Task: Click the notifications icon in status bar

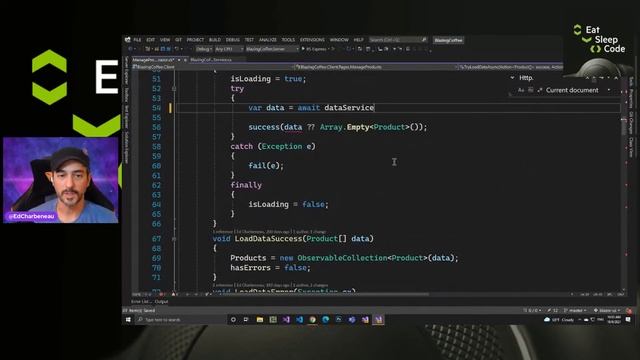Action: coord(629,311)
